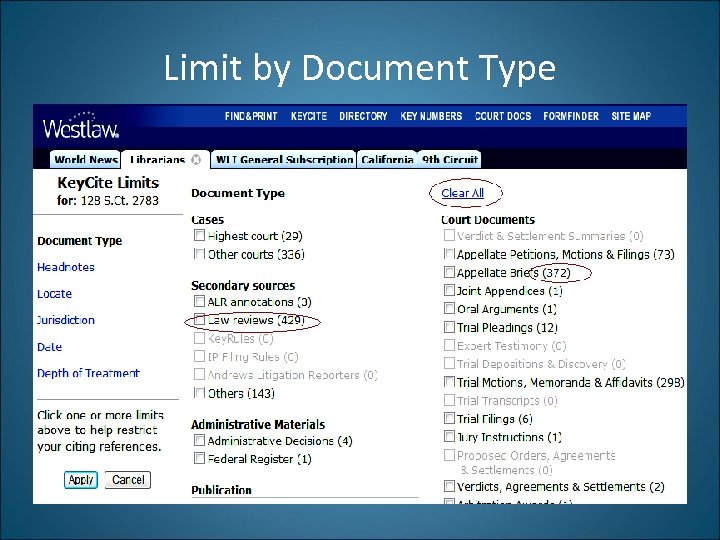
Task: Tick the ALR annotations (3) checkbox
Action: point(199,301)
